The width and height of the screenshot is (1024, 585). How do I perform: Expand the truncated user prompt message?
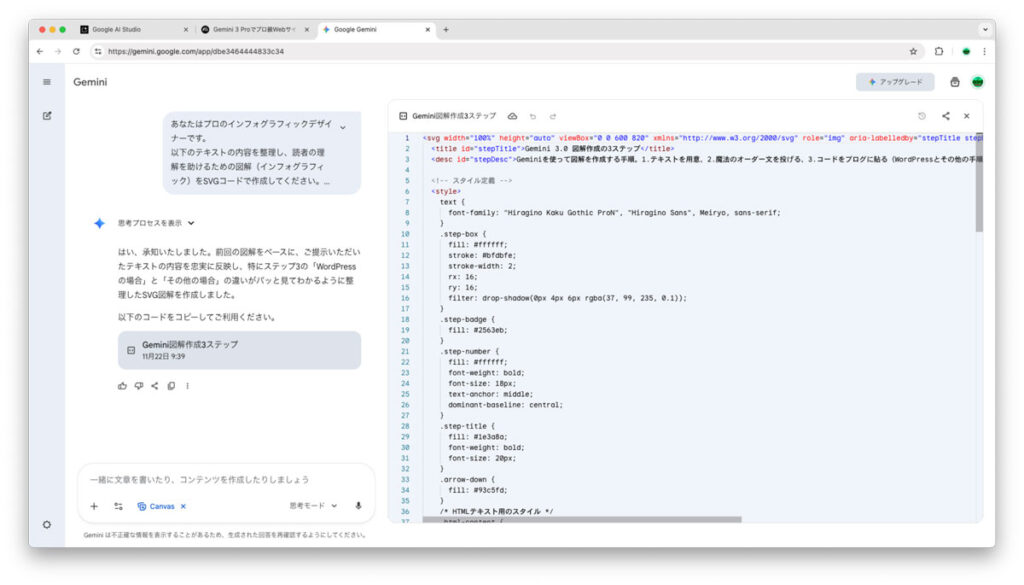point(343,128)
